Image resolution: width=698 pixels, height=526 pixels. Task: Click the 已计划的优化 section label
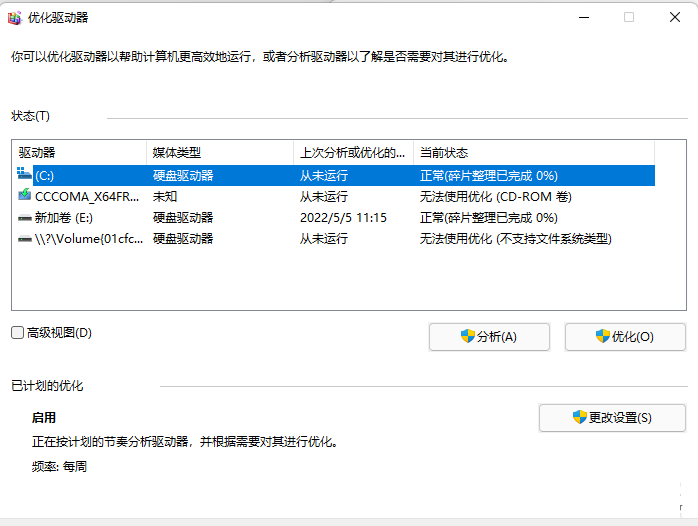pos(47,385)
